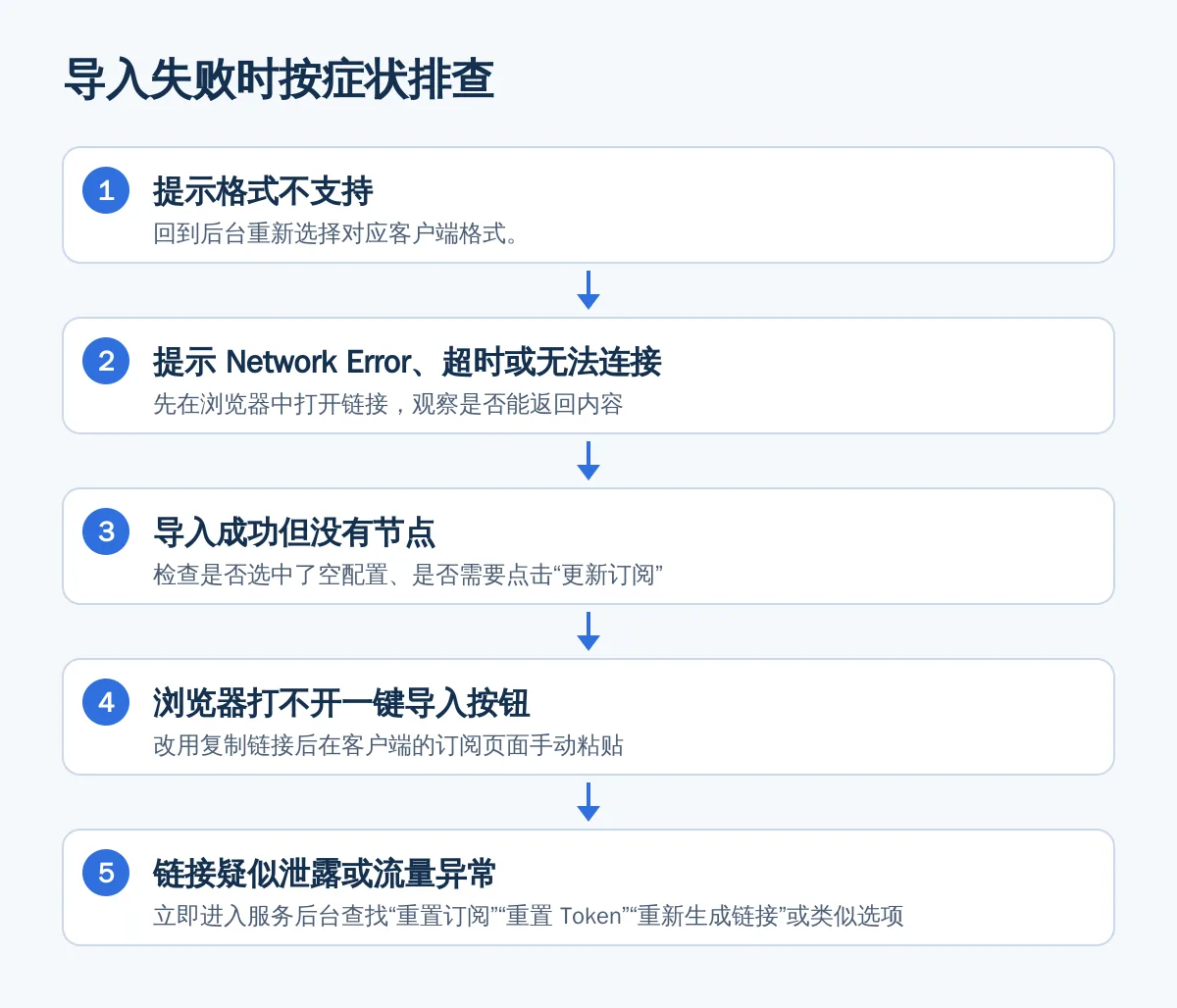
Task: Click the text "检查是否选中了空配置、是否需要点击“更新订阅”"
Action: (408, 575)
